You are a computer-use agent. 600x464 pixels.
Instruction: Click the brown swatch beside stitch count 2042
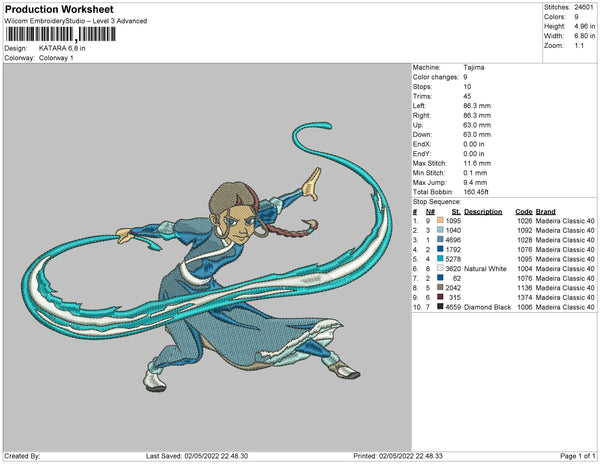[x=440, y=287]
